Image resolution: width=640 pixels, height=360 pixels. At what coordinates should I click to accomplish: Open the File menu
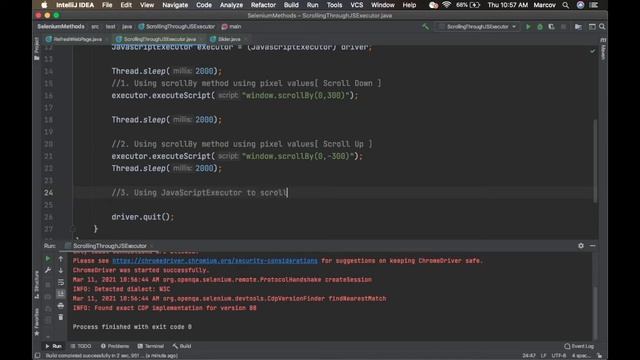point(107,5)
